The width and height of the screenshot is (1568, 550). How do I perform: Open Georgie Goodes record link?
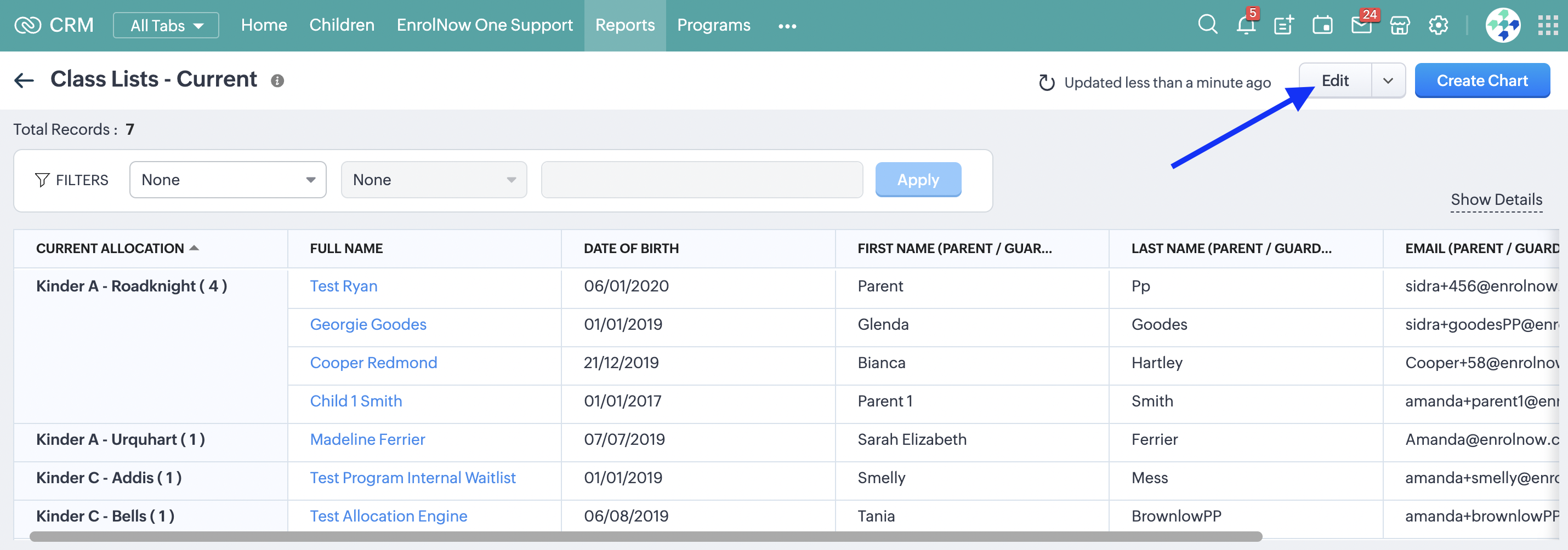368,324
